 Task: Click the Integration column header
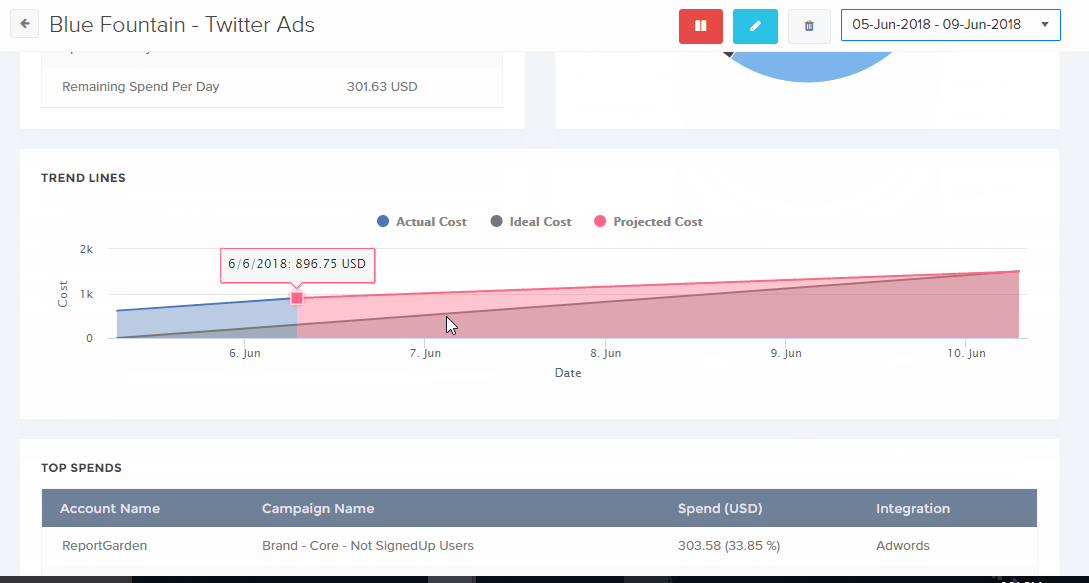point(913,509)
